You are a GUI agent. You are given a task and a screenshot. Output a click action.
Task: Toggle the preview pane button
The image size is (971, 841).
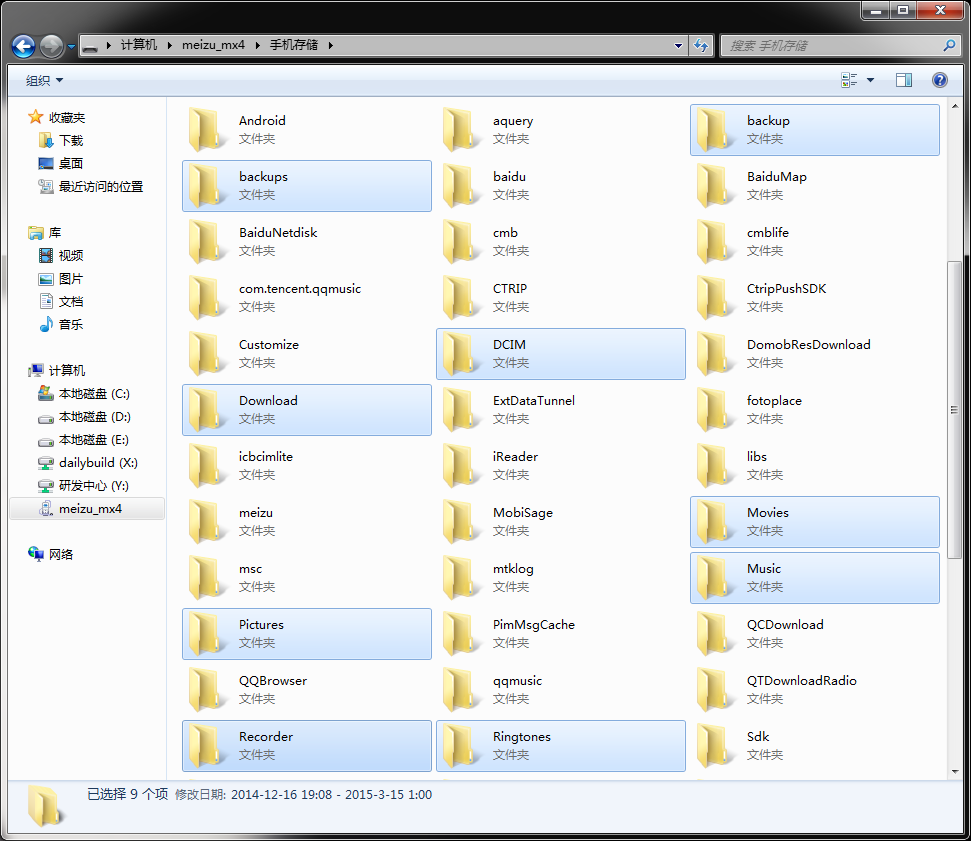tap(904, 80)
